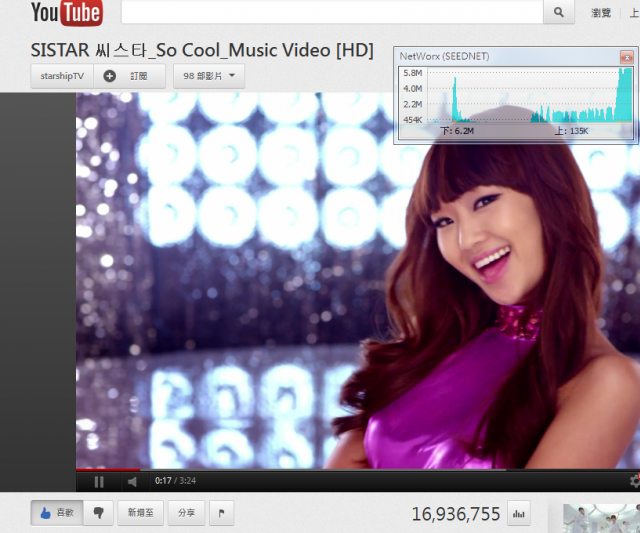The image size is (640, 533).
Task: Like the video with 喜歡 button
Action: (57, 513)
